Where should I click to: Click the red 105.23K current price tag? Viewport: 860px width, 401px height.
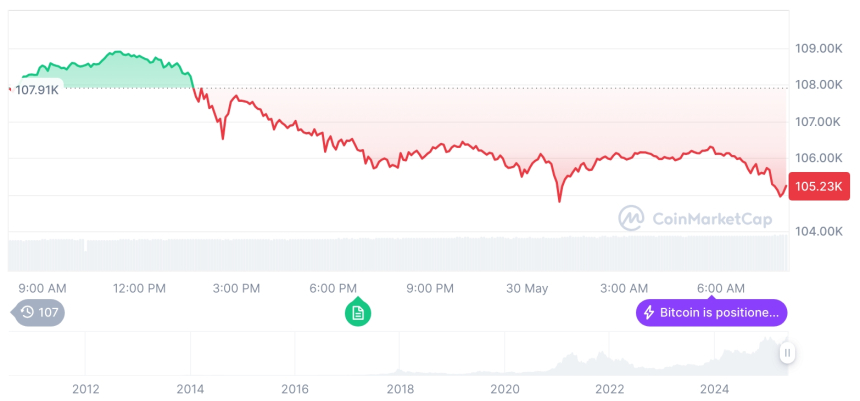click(x=818, y=186)
